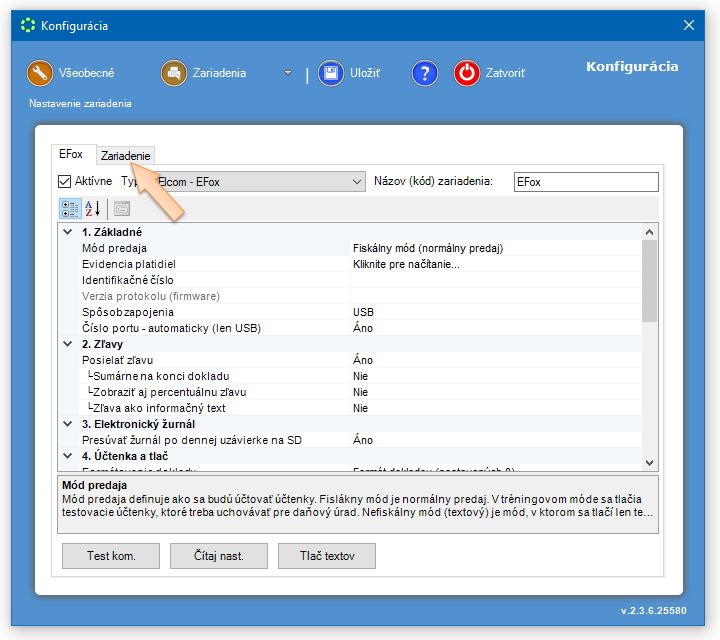Click the Čítaj nast. button
Image resolution: width=720 pixels, height=640 pixels.
tap(220, 556)
